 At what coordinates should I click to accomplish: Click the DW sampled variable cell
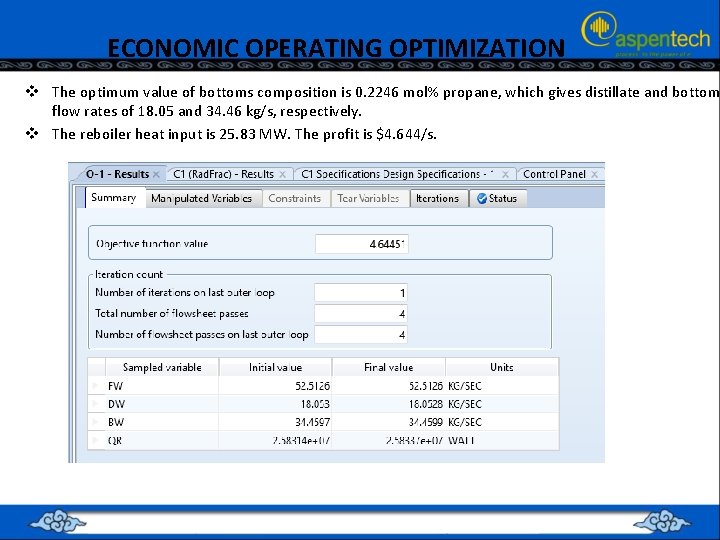(x=162, y=404)
